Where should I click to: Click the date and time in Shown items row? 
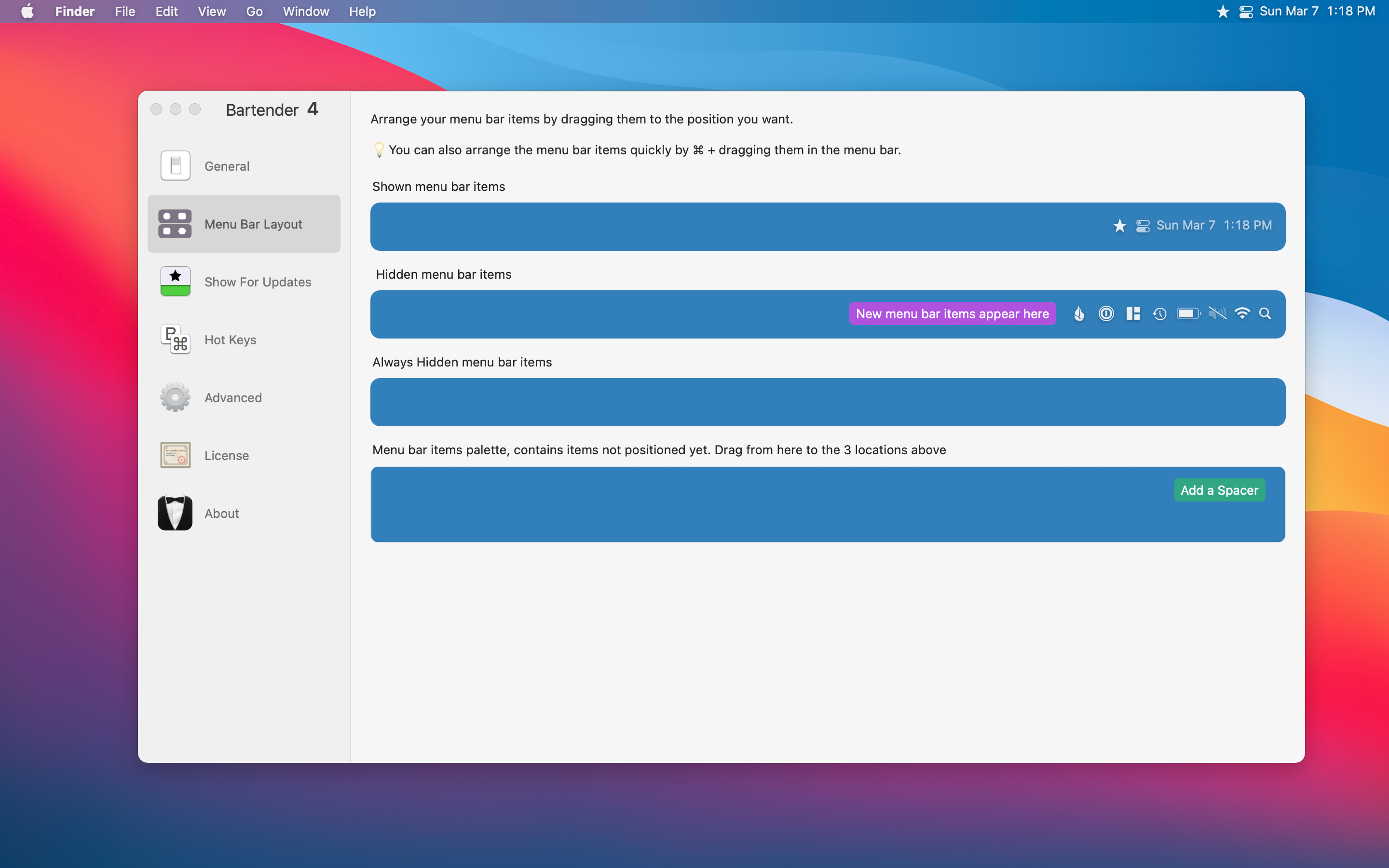[x=1214, y=226]
